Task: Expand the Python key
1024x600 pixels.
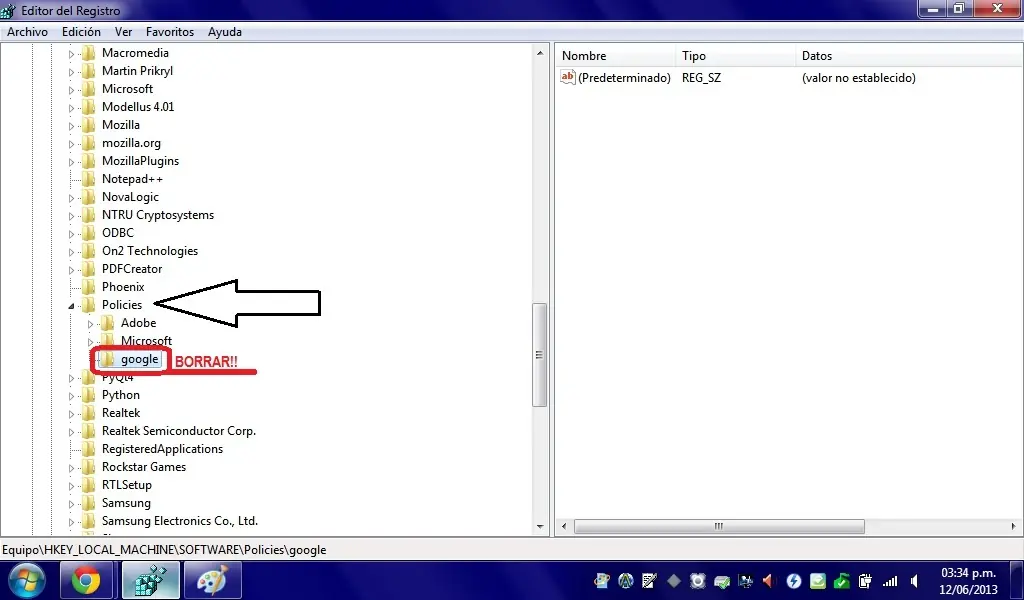Action: (71, 395)
